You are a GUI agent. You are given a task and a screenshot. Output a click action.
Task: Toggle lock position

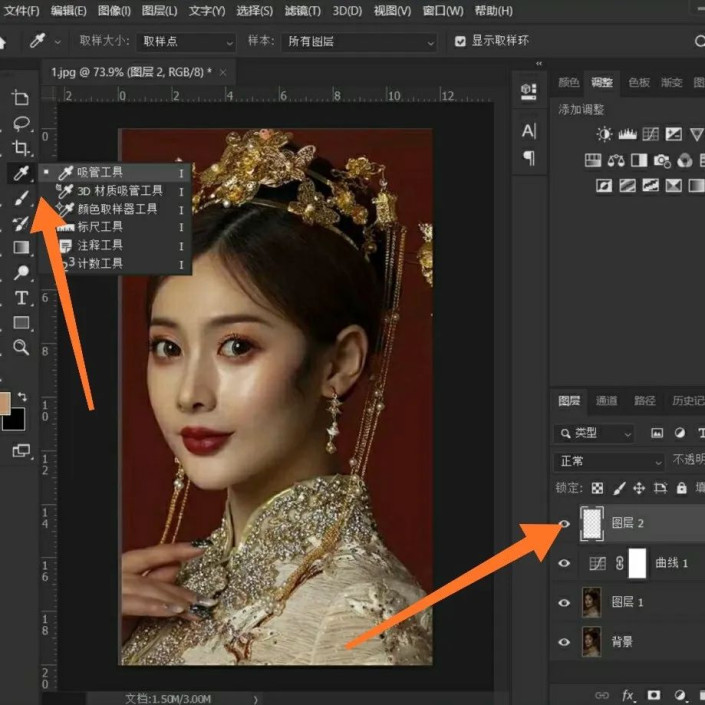(x=639, y=488)
